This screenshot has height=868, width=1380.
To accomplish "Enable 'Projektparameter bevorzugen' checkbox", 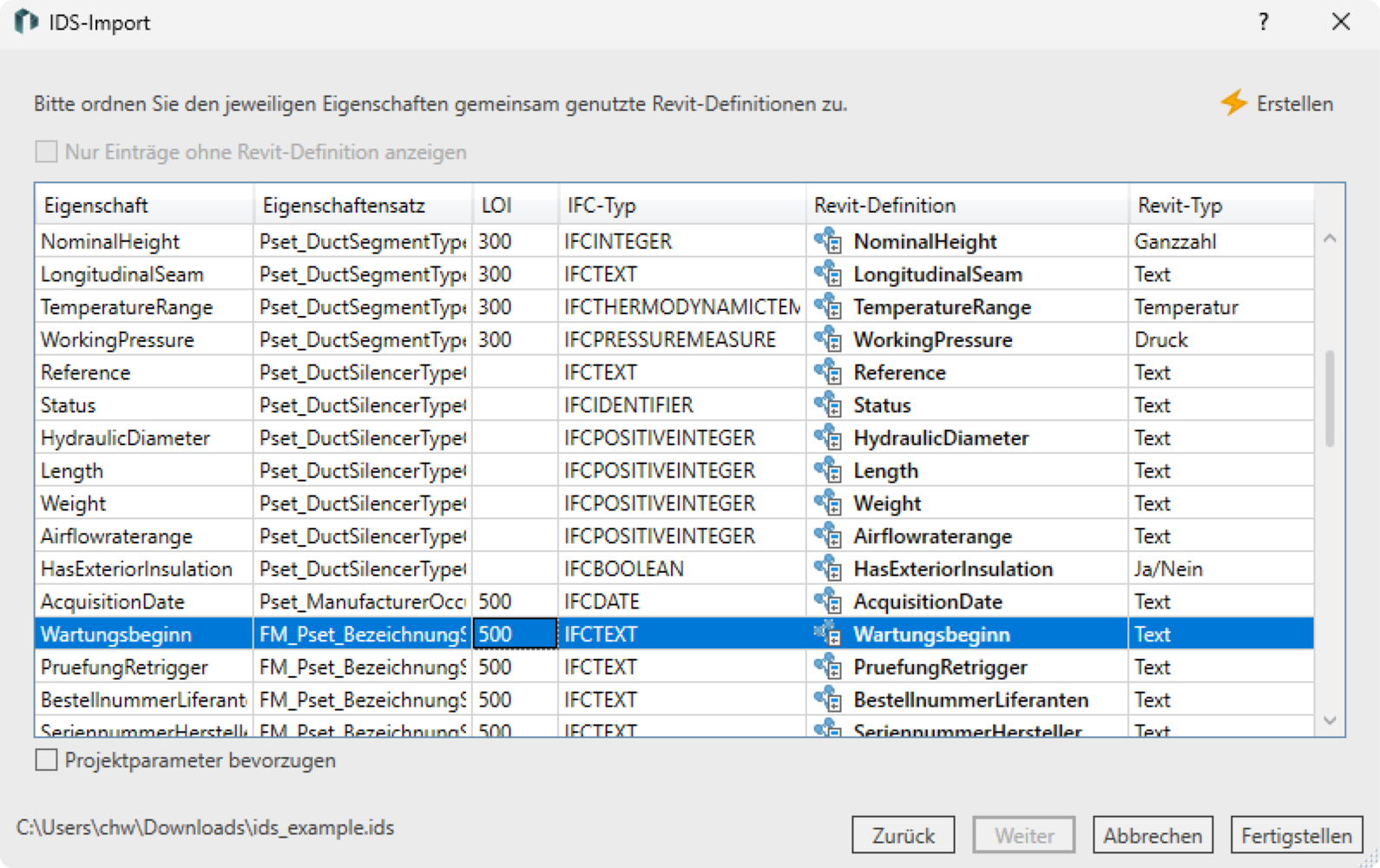I will pyautogui.click(x=46, y=760).
